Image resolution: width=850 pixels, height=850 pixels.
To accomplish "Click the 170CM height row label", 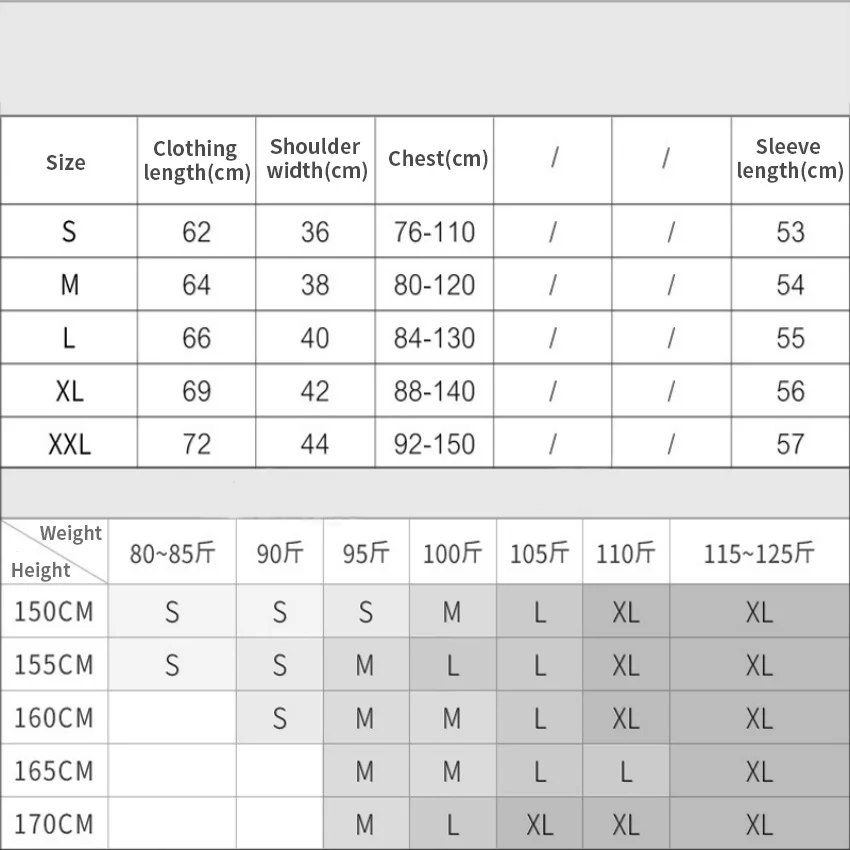I will pyautogui.click(x=54, y=824).
